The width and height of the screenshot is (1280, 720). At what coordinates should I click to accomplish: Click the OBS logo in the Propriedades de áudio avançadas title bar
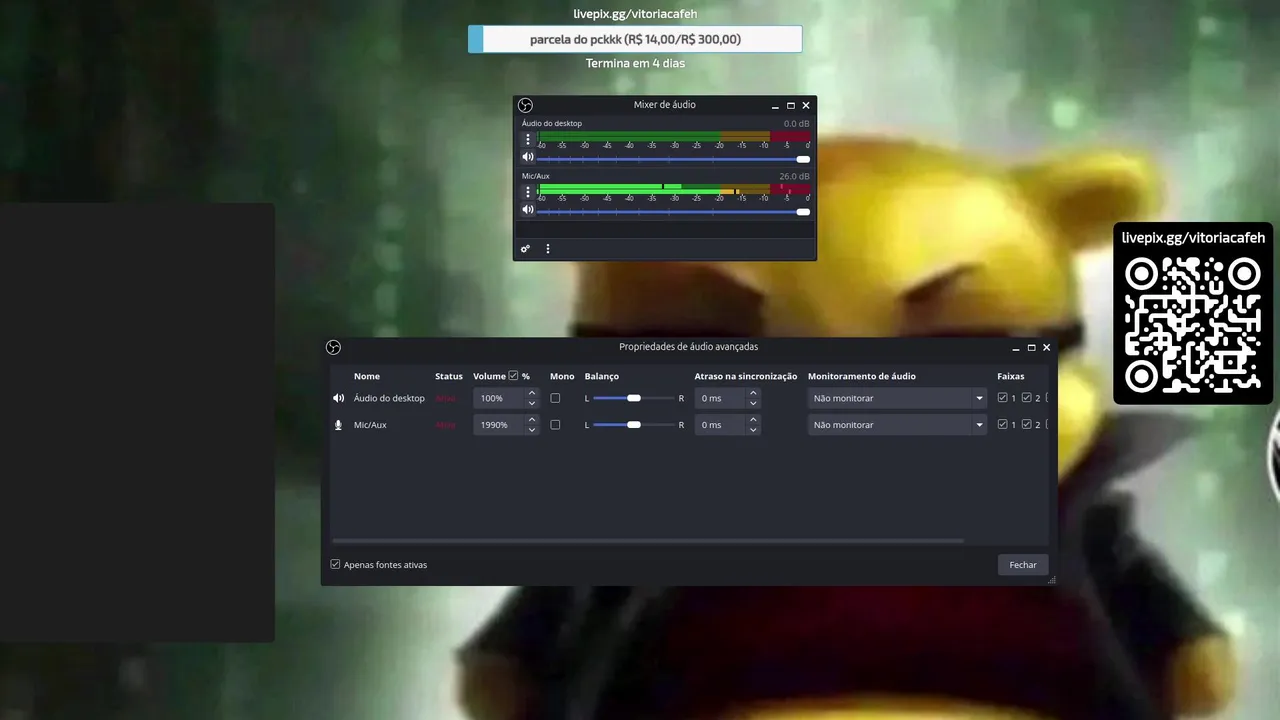pyautogui.click(x=333, y=347)
